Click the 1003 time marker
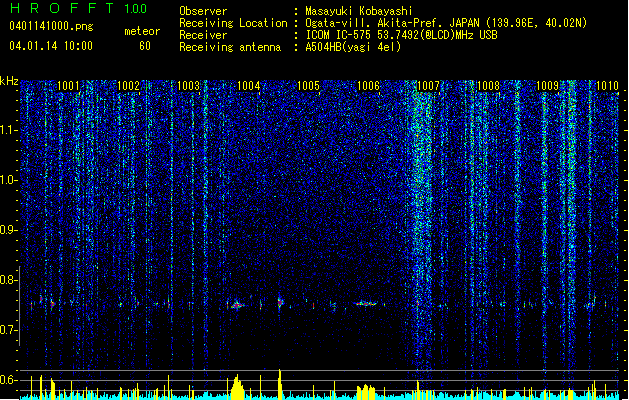 188,85
